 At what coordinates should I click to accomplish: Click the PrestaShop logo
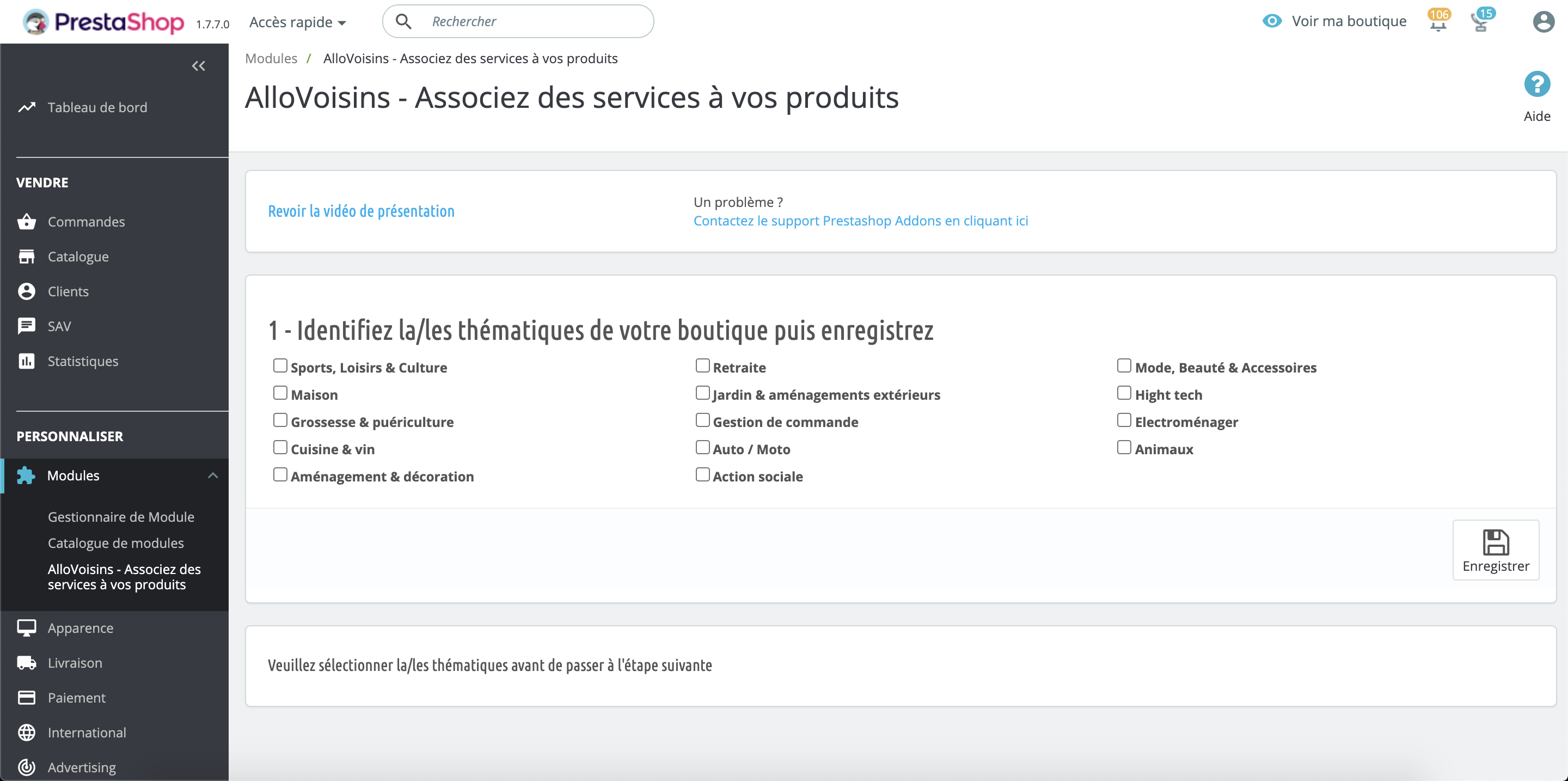tap(103, 22)
